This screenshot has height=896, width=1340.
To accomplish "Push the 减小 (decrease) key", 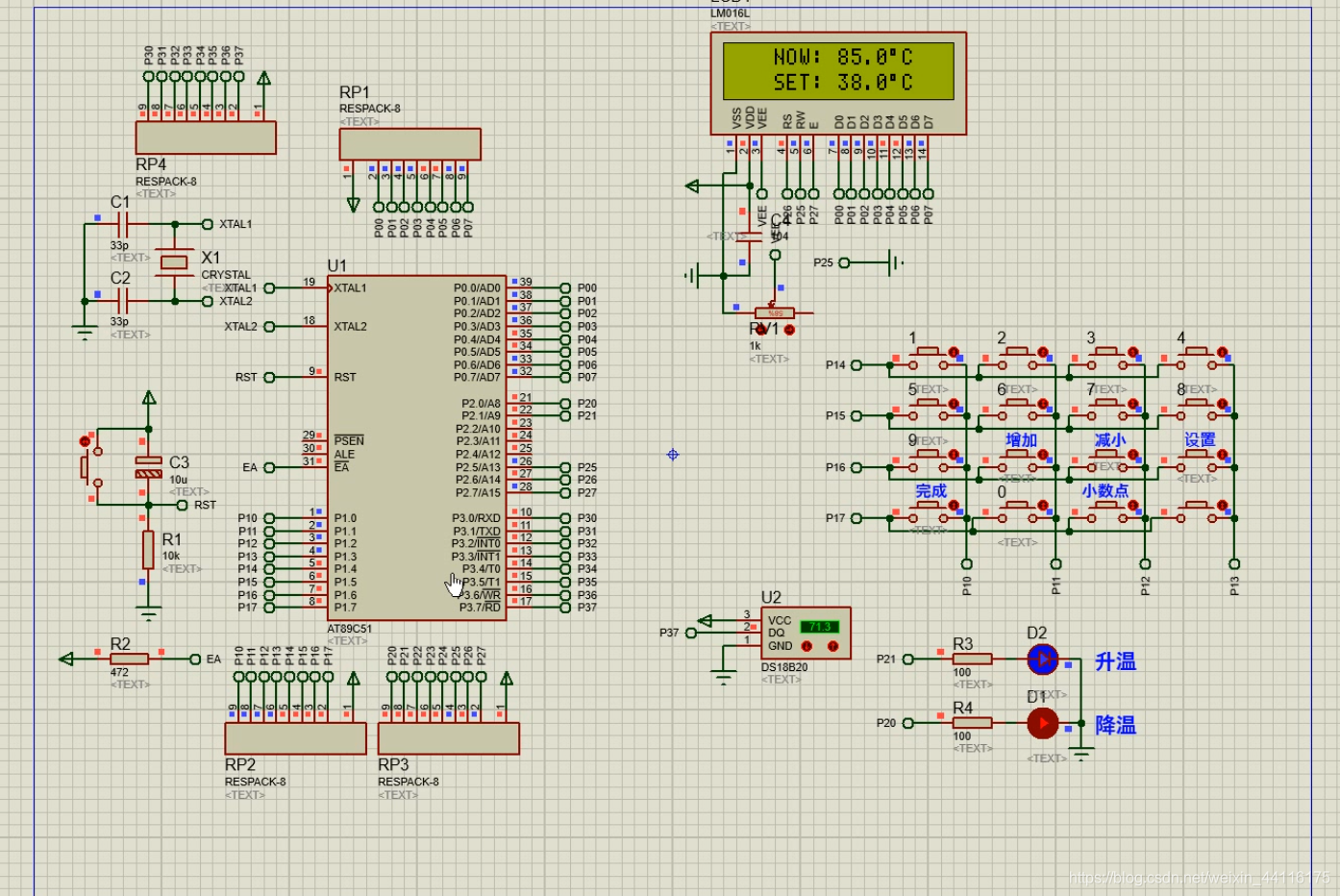I will (1105, 460).
